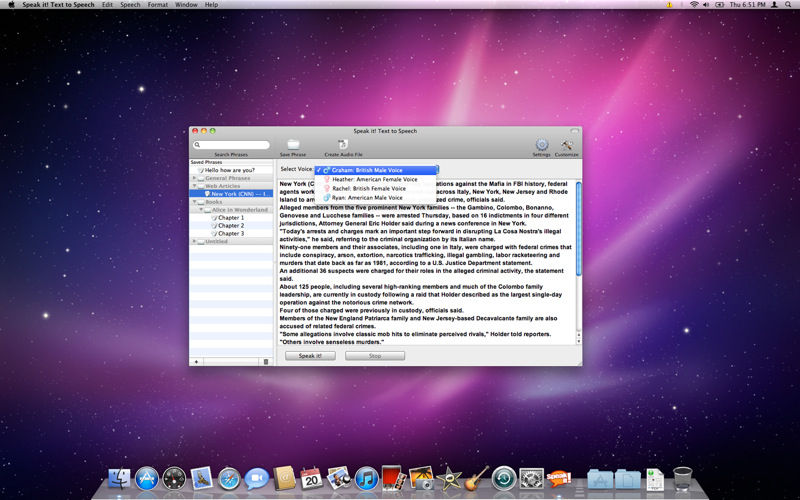Launch iTunes from the dock
Image resolution: width=800 pixels, height=500 pixels.
pos(366,479)
